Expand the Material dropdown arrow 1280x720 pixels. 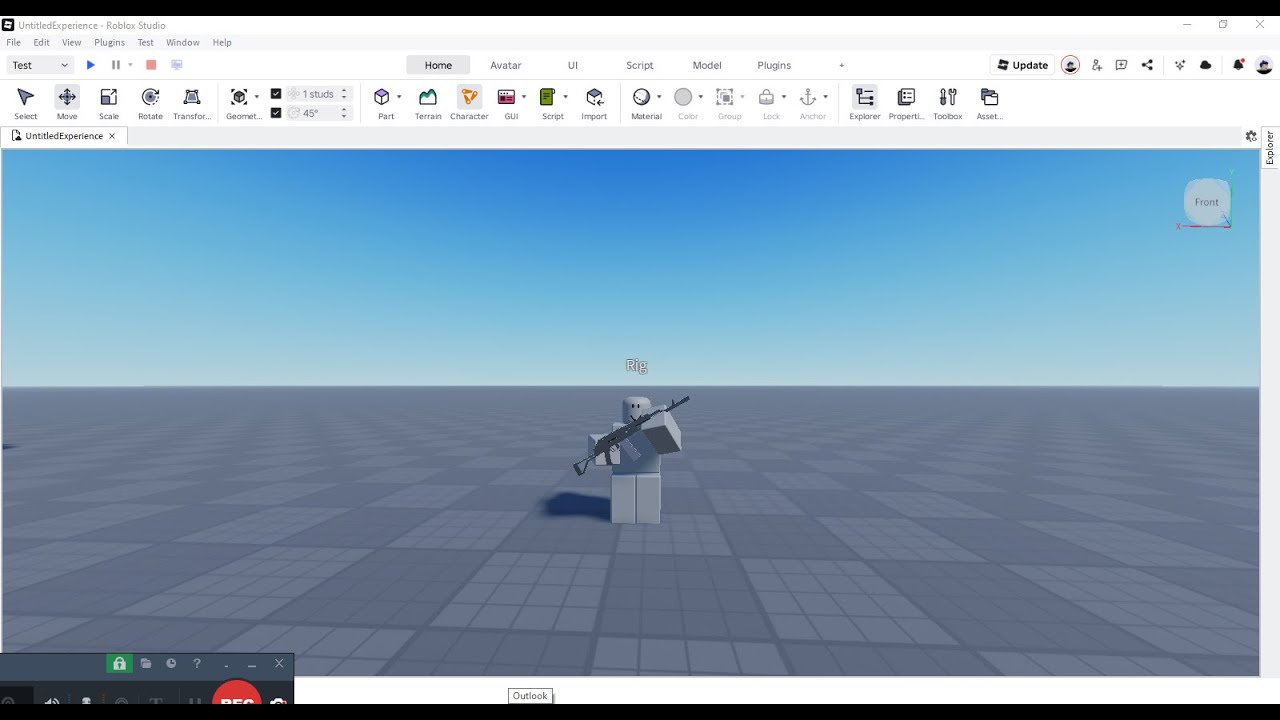click(659, 97)
